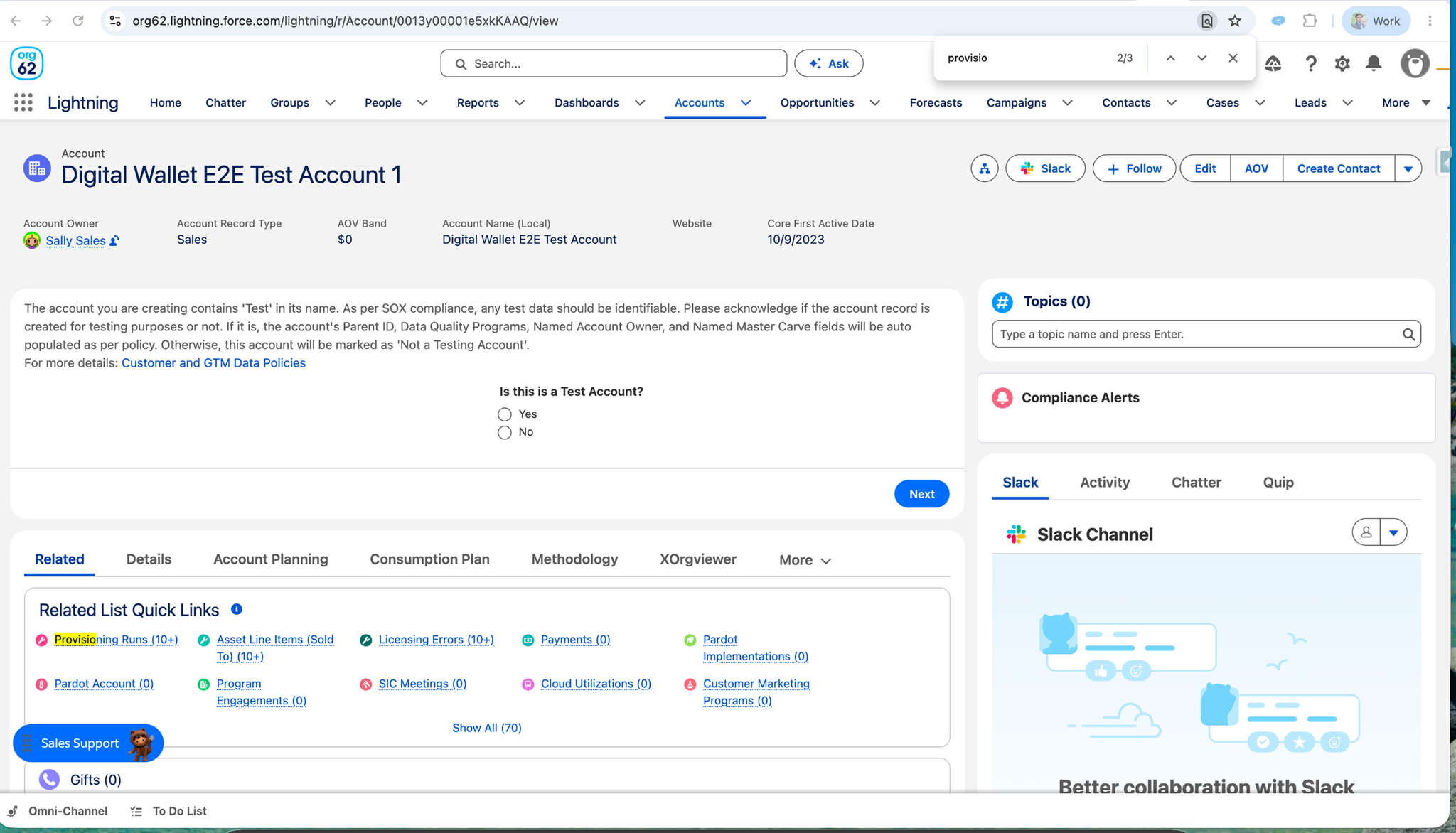
Task: Click the Edit button
Action: 1205,168
